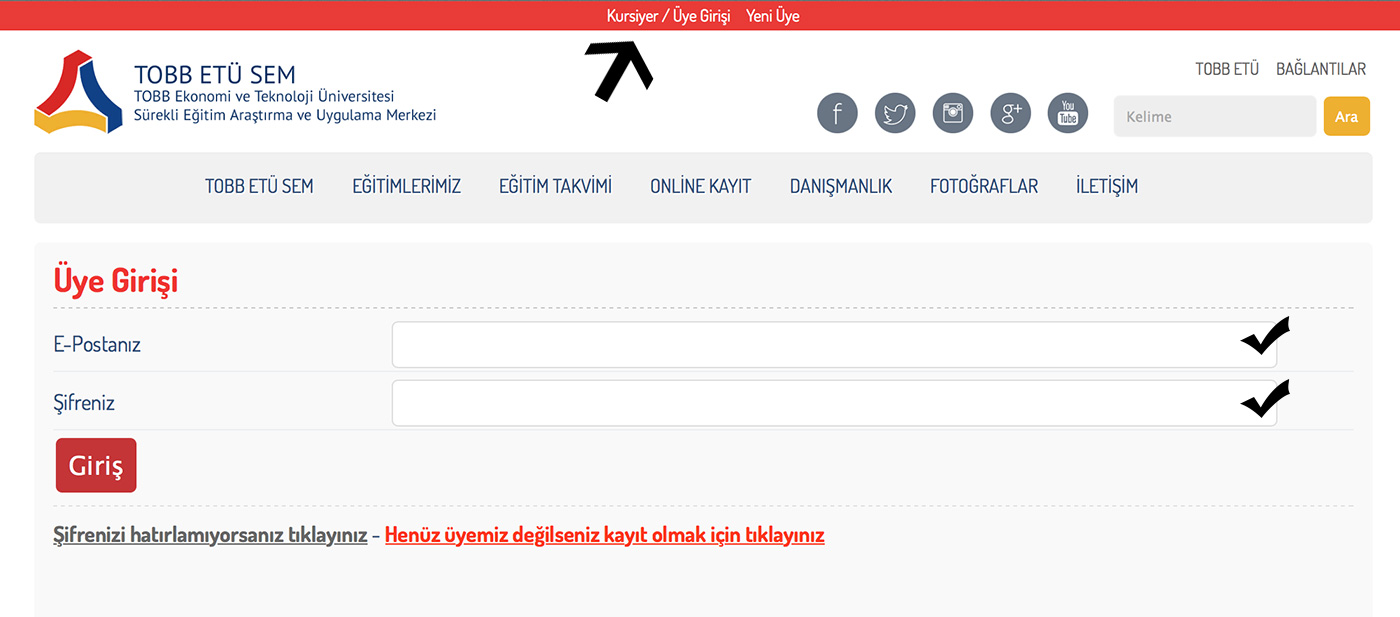Go to ONLINE KAYIT menu item
Image resolution: width=1400 pixels, height=617 pixels.
(700, 186)
